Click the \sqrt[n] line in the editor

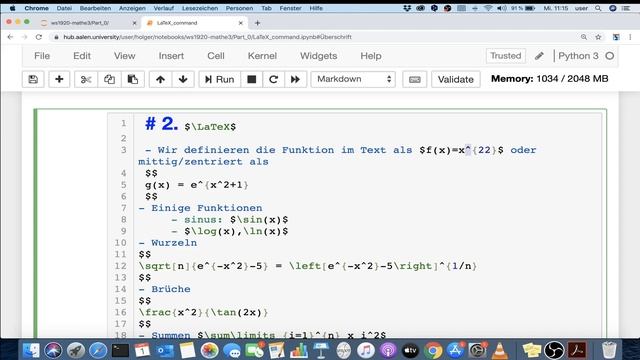point(307,266)
